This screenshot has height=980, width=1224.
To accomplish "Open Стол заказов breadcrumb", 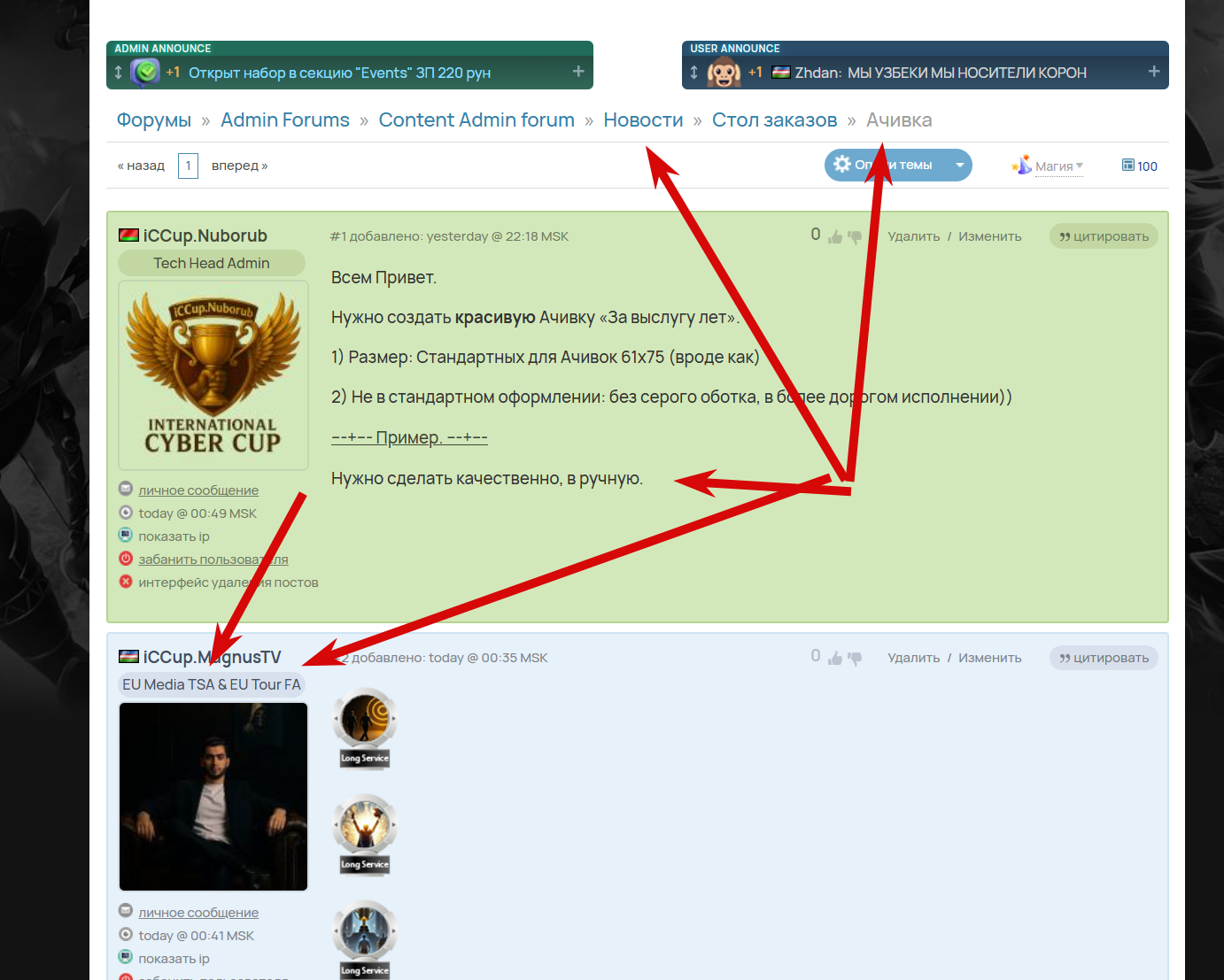I will point(775,120).
